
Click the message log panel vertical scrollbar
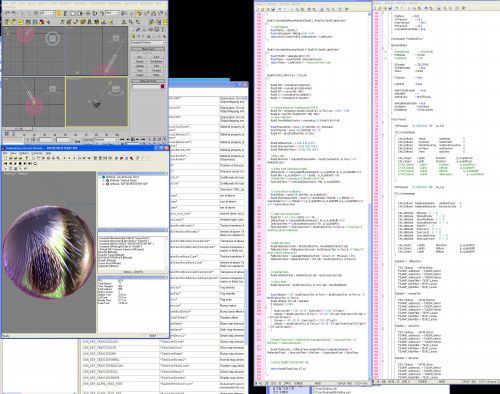click(x=166, y=253)
